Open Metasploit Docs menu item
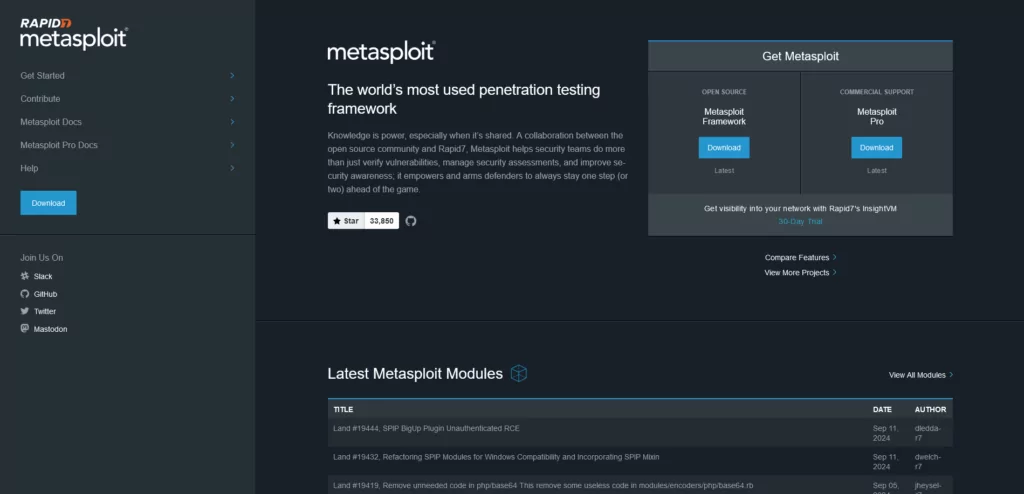 [x=51, y=122]
